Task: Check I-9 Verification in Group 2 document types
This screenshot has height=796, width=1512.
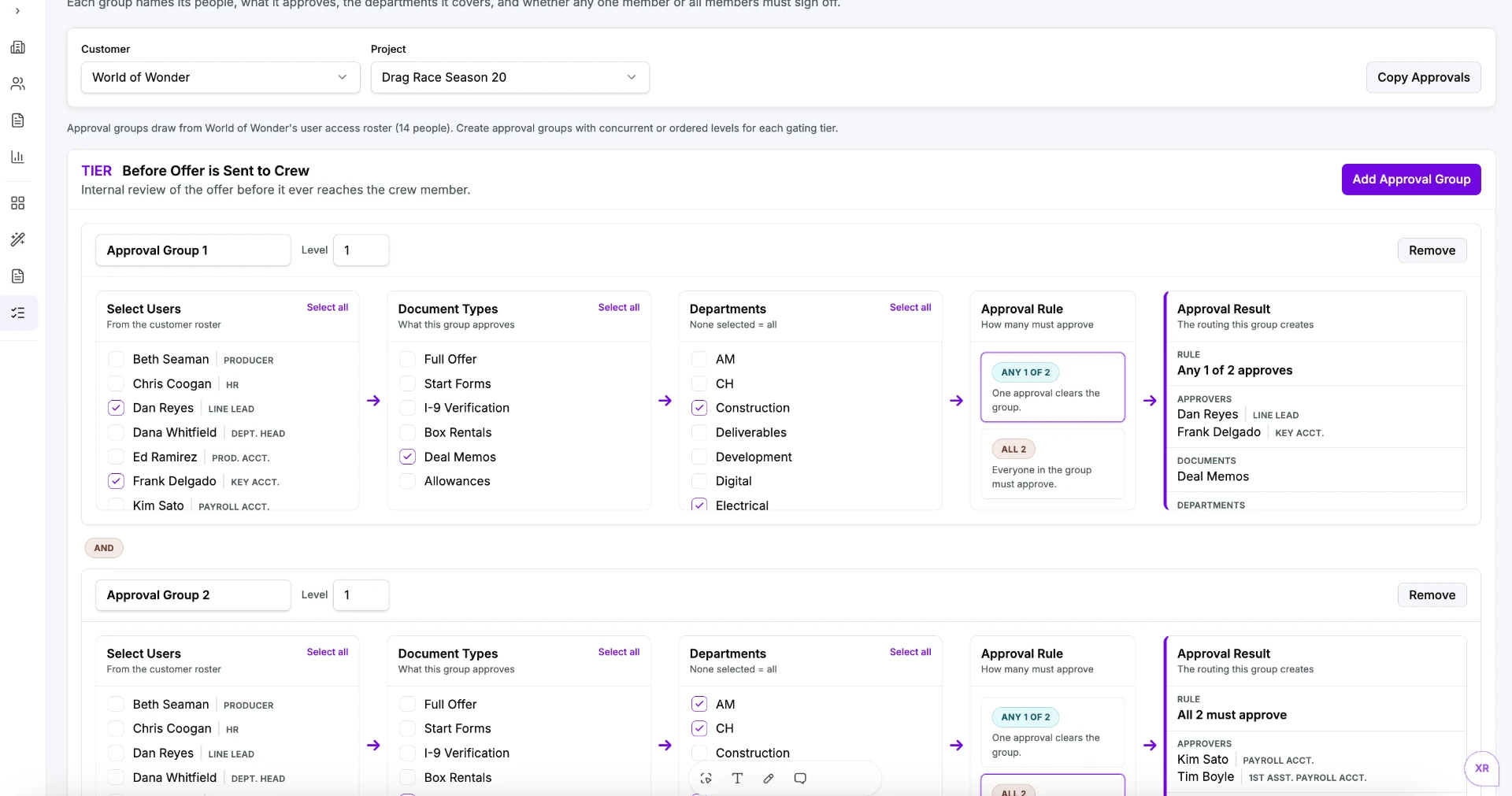Action: tap(407, 753)
